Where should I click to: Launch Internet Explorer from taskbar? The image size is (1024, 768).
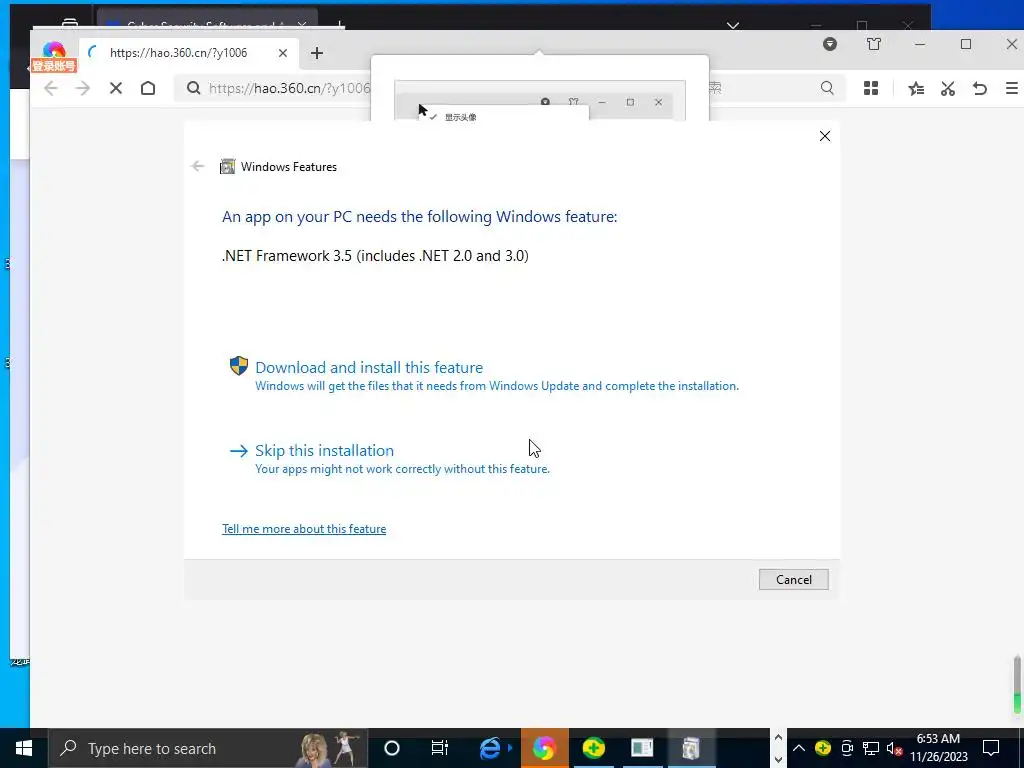click(x=490, y=748)
